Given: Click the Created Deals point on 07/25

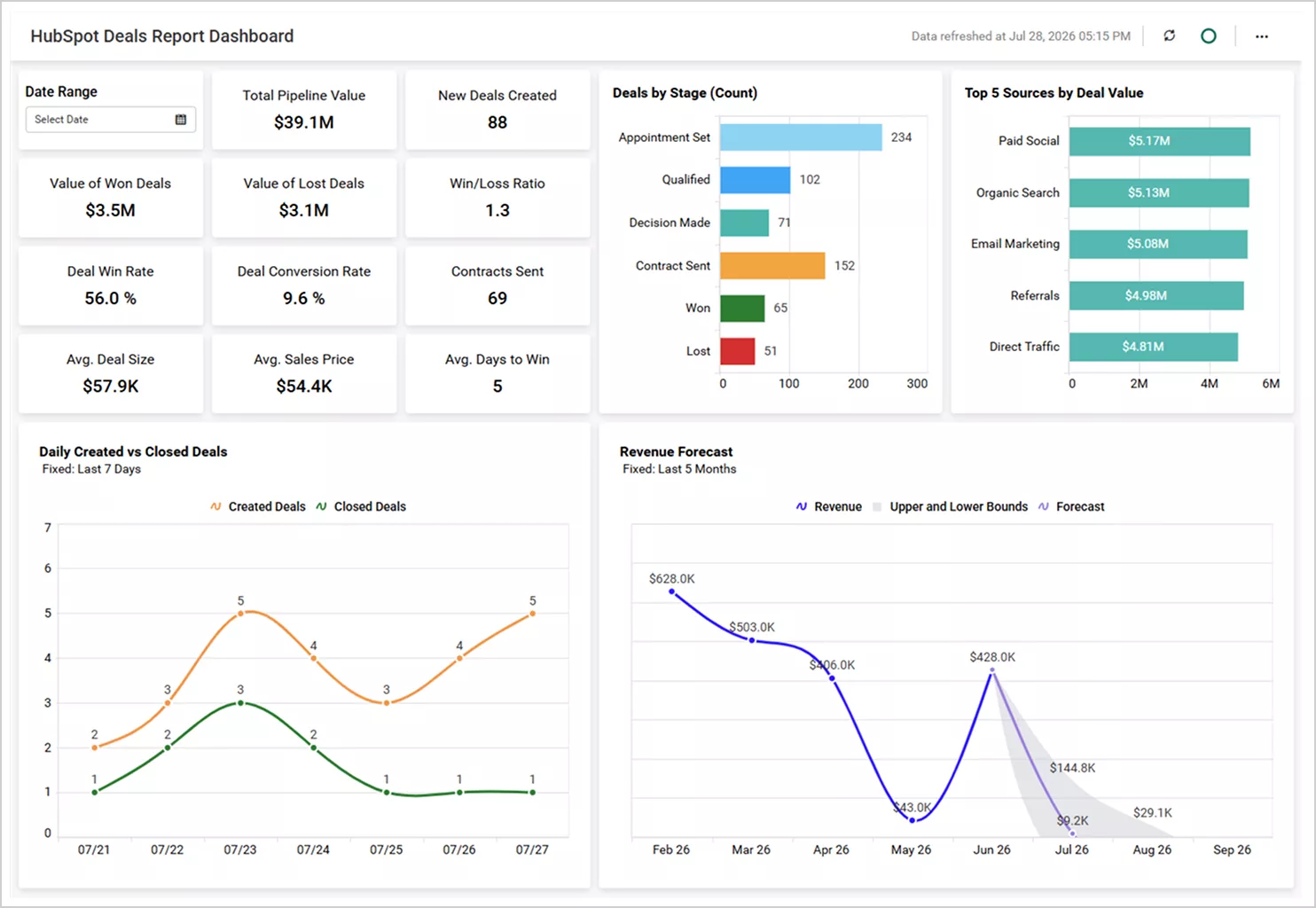Looking at the screenshot, I should tap(387, 703).
